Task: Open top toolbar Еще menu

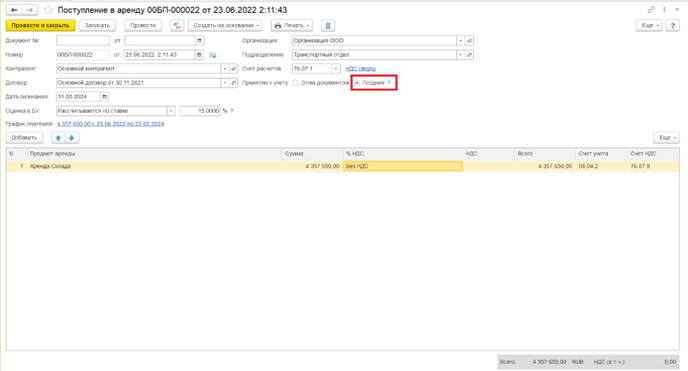Action: pos(649,25)
